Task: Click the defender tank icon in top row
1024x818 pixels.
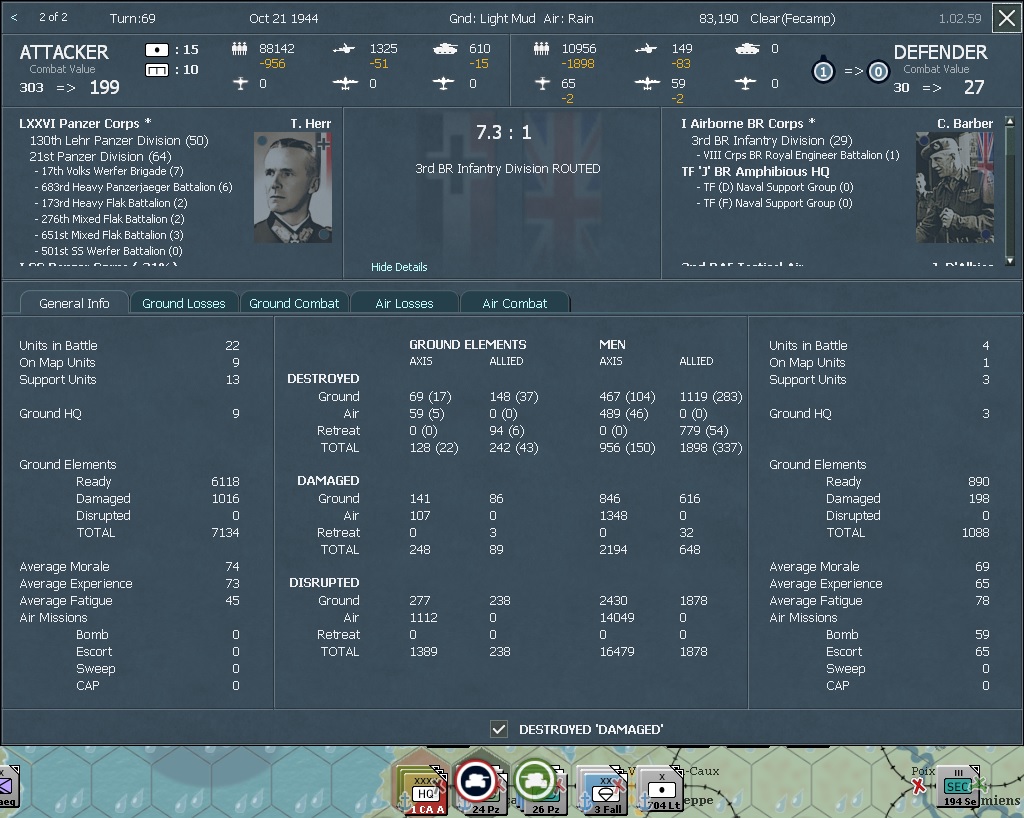Action: [747, 48]
